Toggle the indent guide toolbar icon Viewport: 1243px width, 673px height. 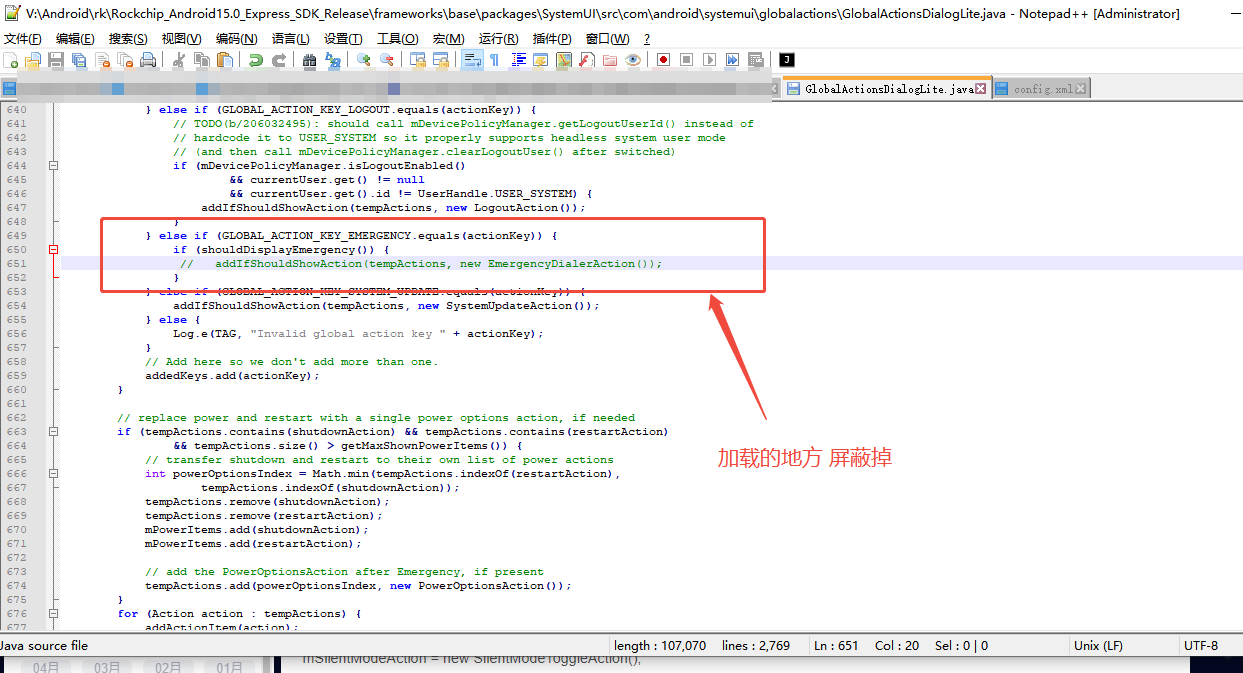[519, 60]
